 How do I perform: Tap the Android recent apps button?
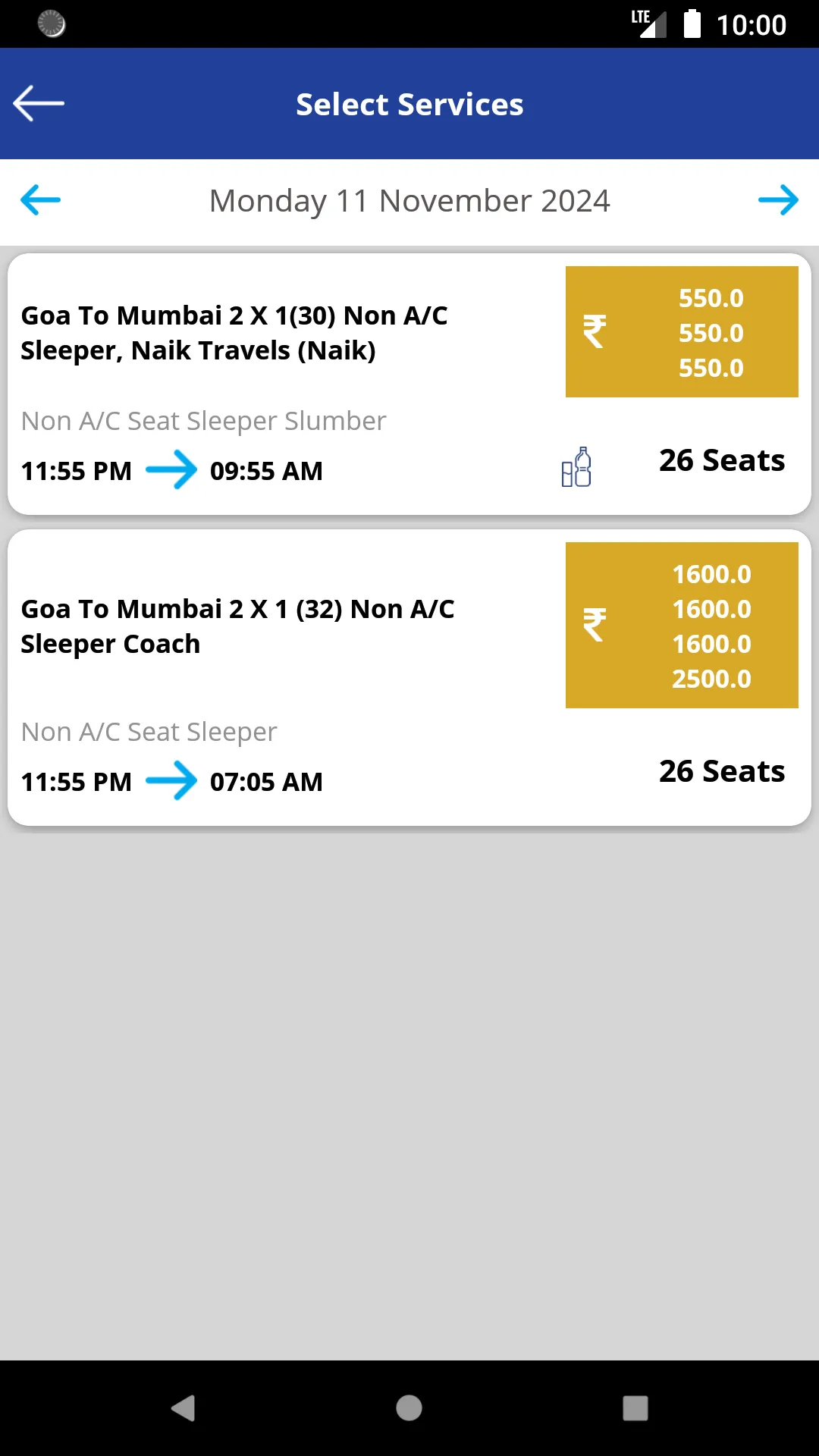coord(635,1408)
